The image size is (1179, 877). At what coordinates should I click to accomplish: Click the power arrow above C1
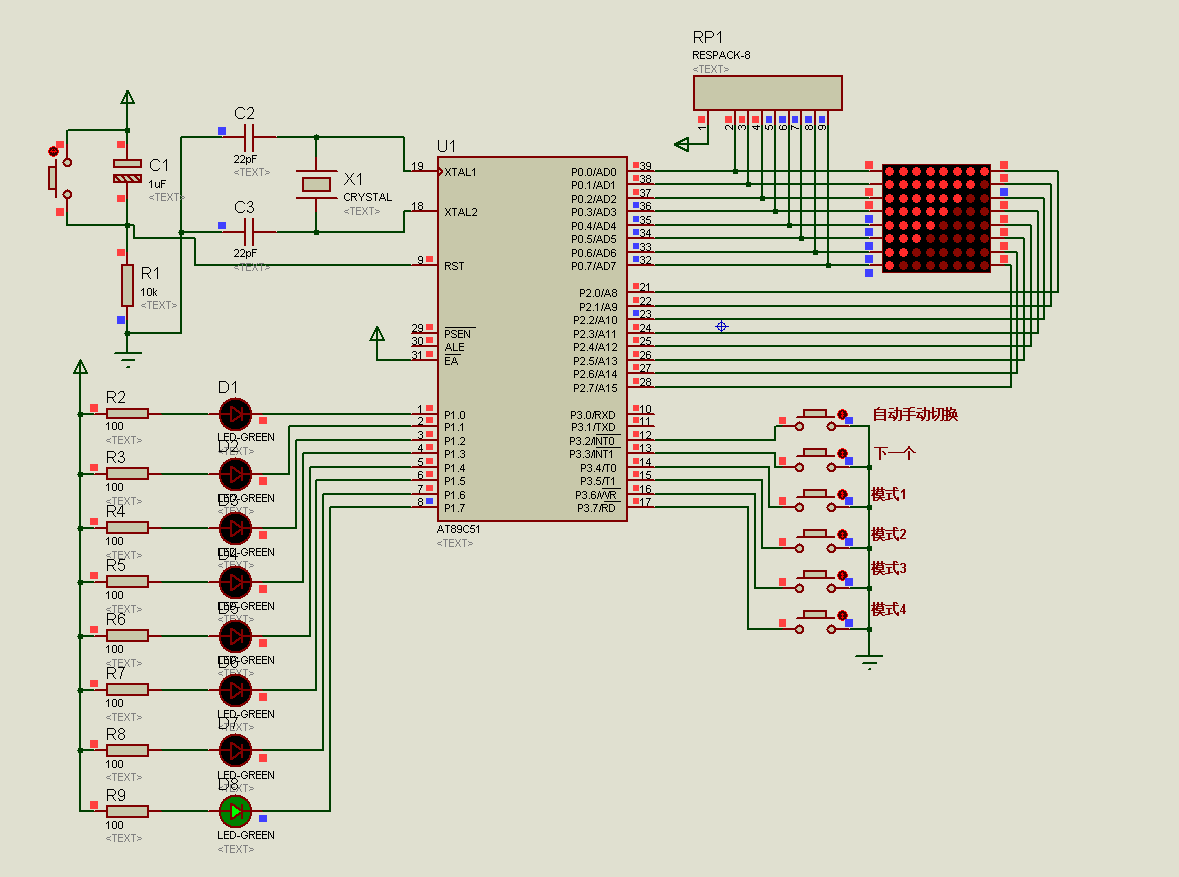128,97
